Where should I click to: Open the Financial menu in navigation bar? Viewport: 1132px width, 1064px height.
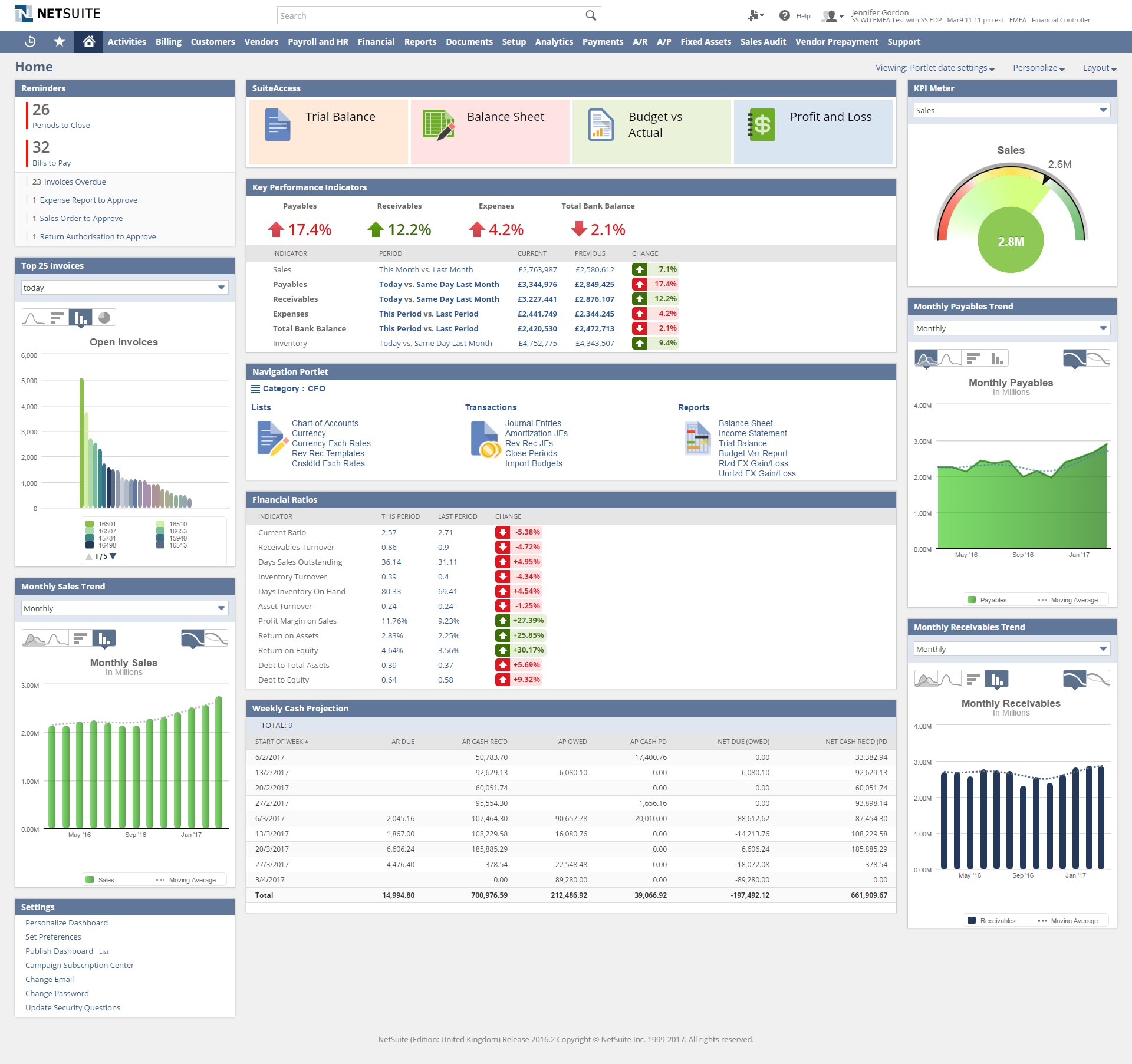[x=377, y=42]
